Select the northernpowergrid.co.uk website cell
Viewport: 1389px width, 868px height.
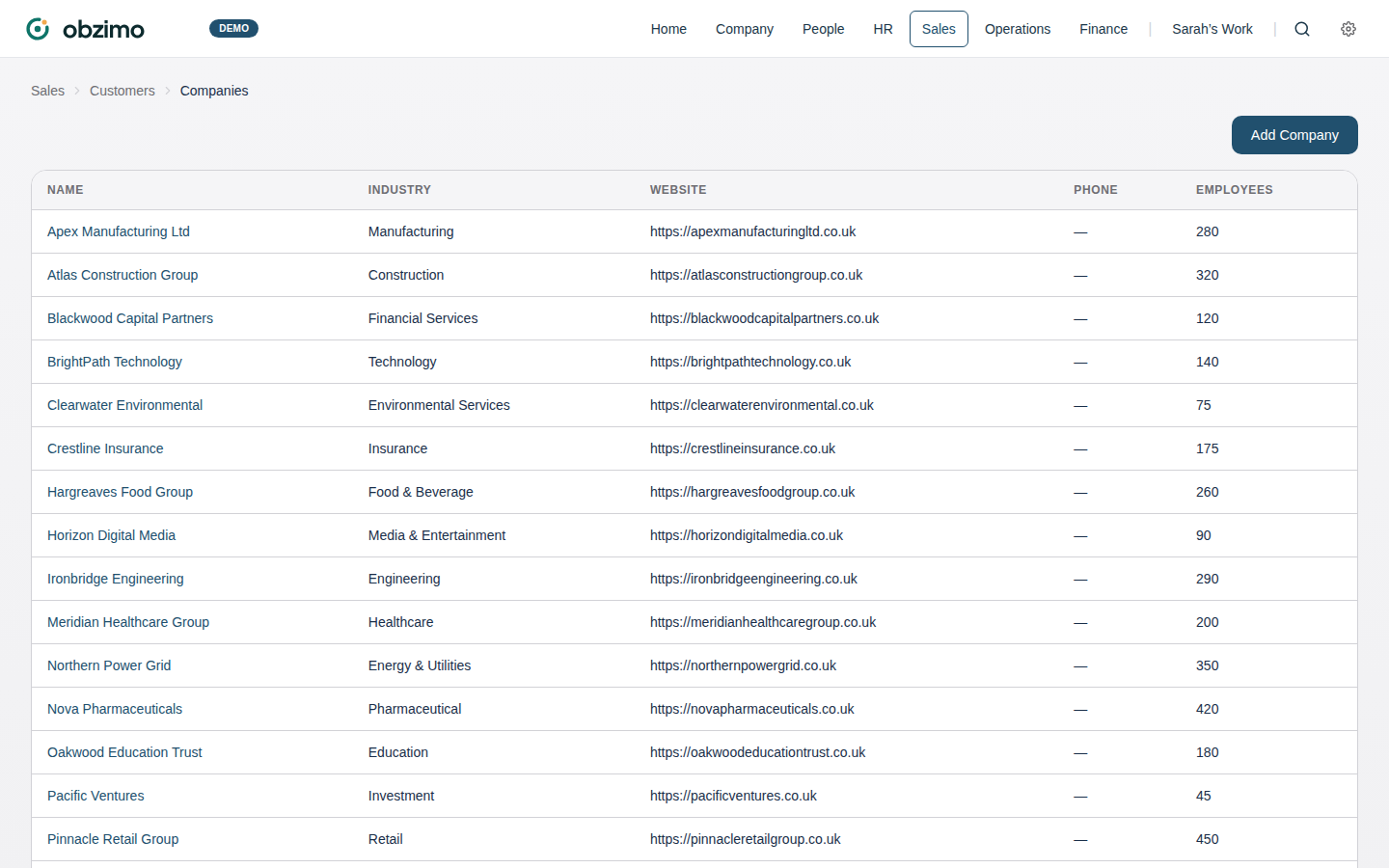(x=743, y=665)
